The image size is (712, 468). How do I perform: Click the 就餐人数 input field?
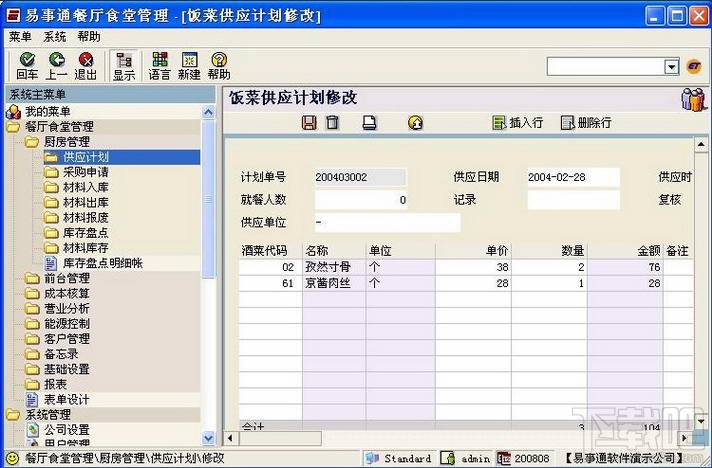point(361,200)
